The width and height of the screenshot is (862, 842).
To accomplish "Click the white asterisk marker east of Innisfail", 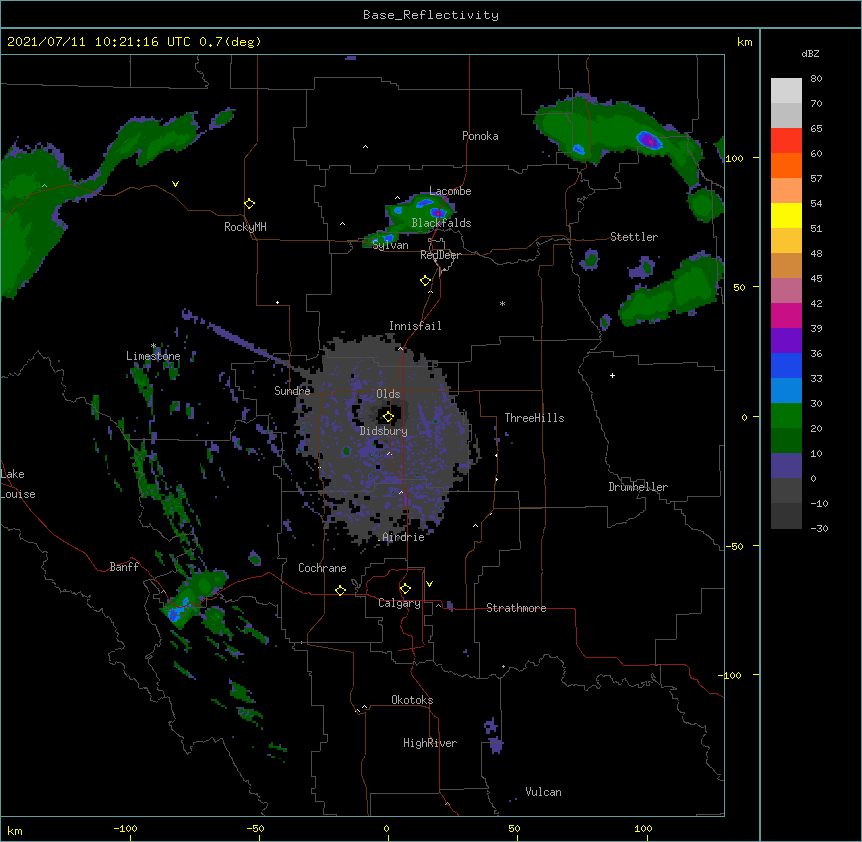I will (x=502, y=303).
